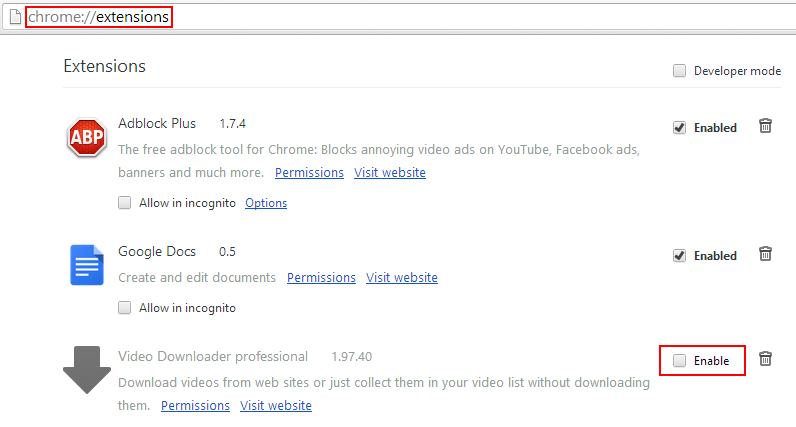Click Video Downloader professional title text
796x427 pixels.
(x=213, y=356)
